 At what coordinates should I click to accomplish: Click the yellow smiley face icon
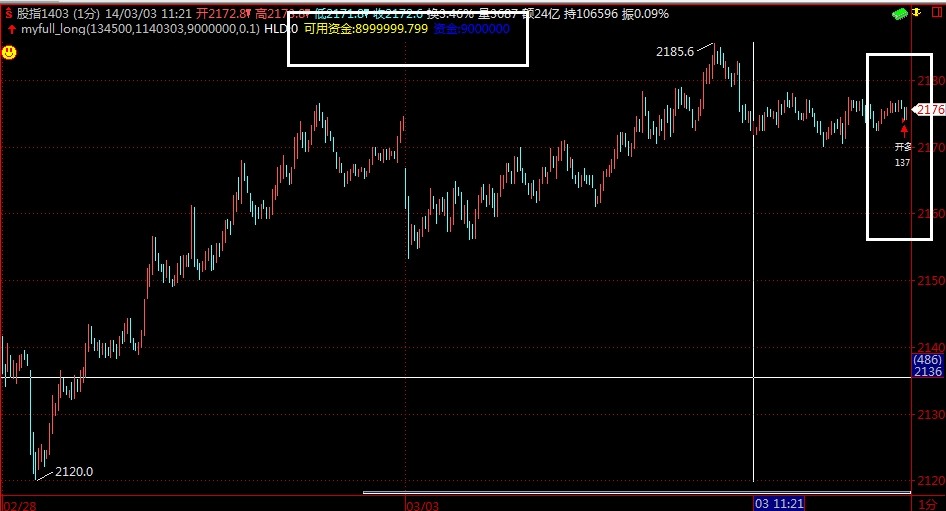pos(9,52)
